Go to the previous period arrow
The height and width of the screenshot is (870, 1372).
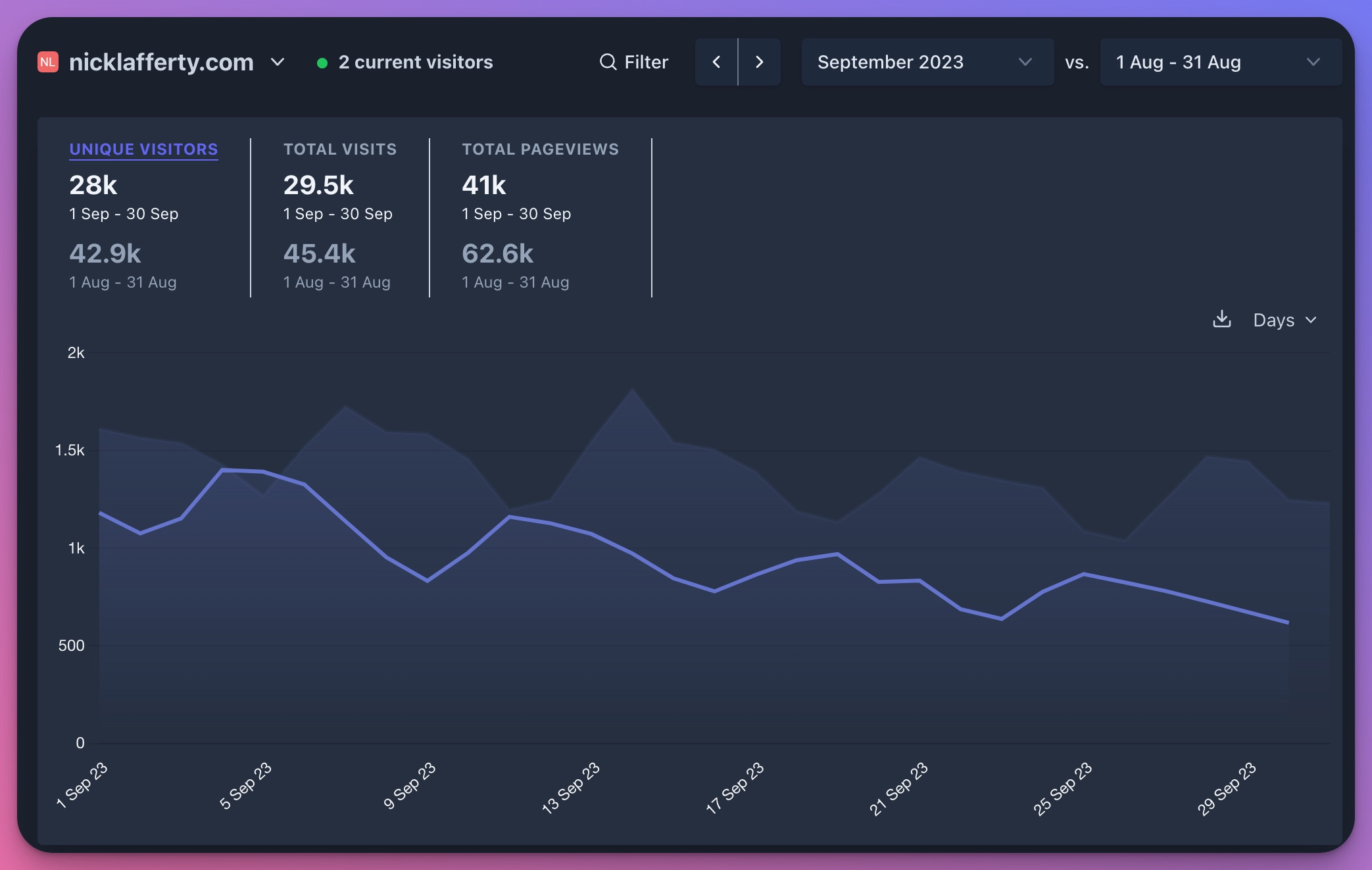(716, 62)
